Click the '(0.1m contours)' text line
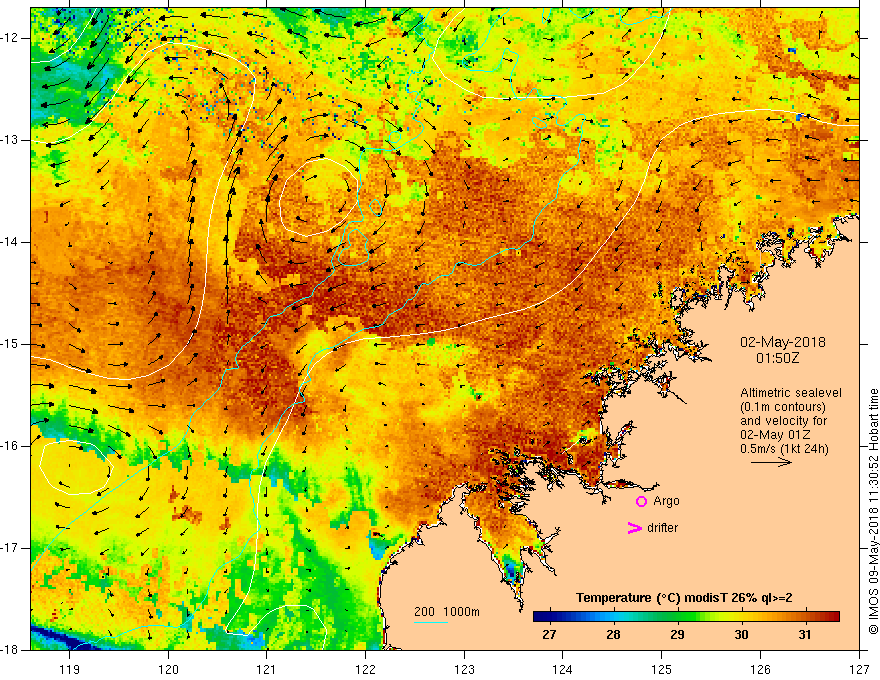This screenshot has width=880, height=680. point(782,407)
